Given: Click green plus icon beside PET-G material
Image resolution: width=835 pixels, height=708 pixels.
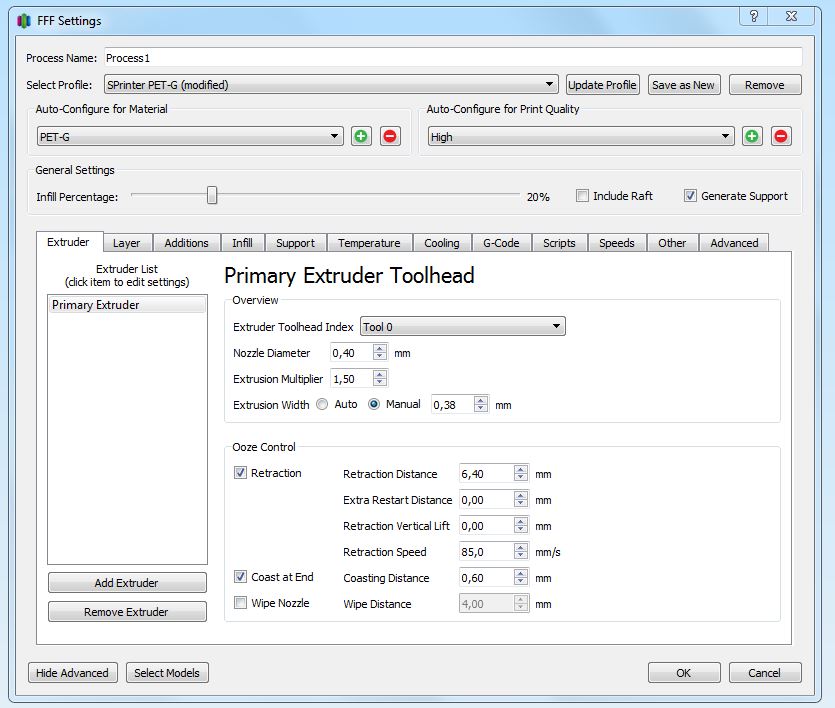Looking at the screenshot, I should [361, 137].
